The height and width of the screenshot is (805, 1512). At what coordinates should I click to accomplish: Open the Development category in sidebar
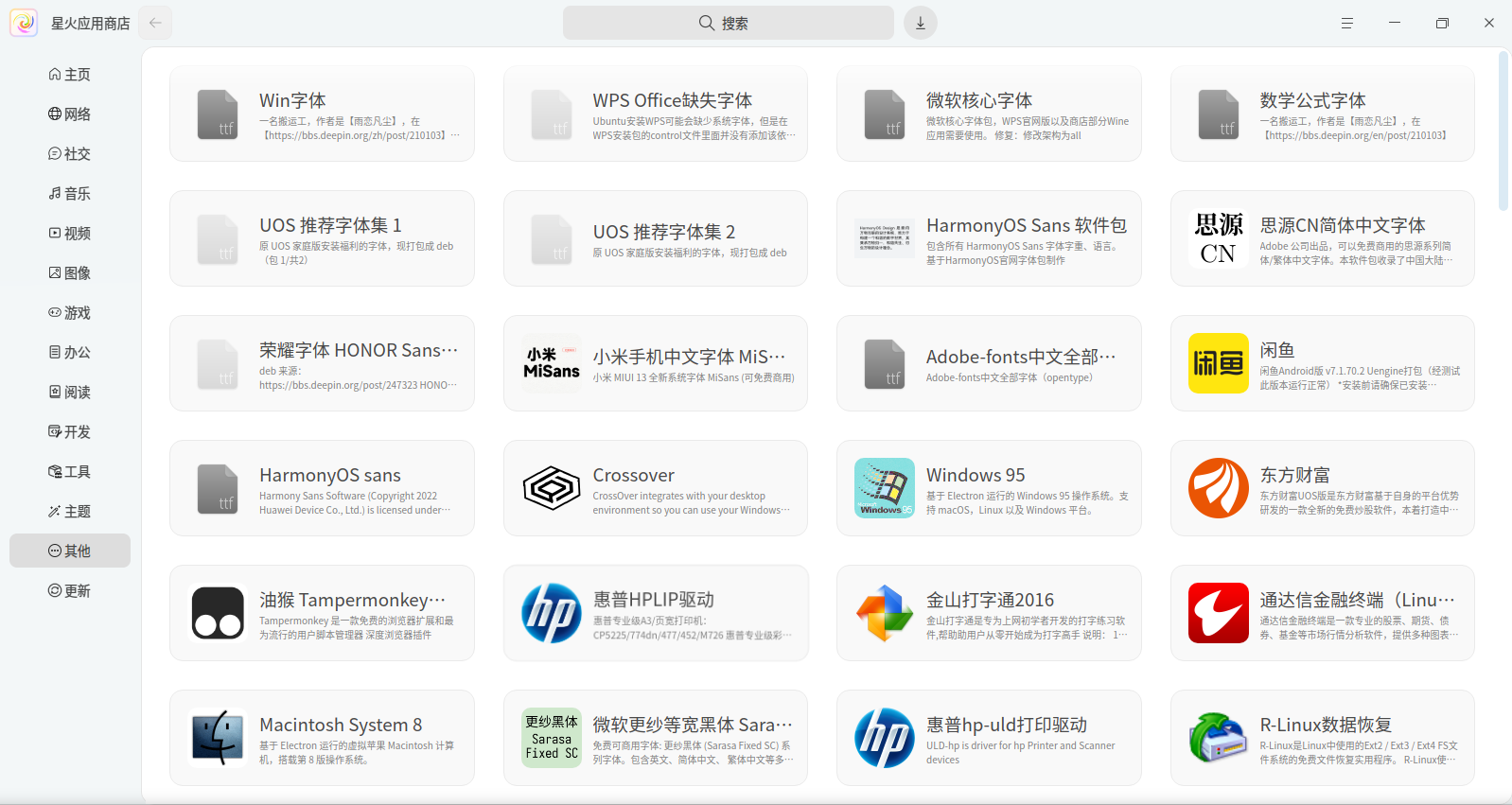(70, 432)
